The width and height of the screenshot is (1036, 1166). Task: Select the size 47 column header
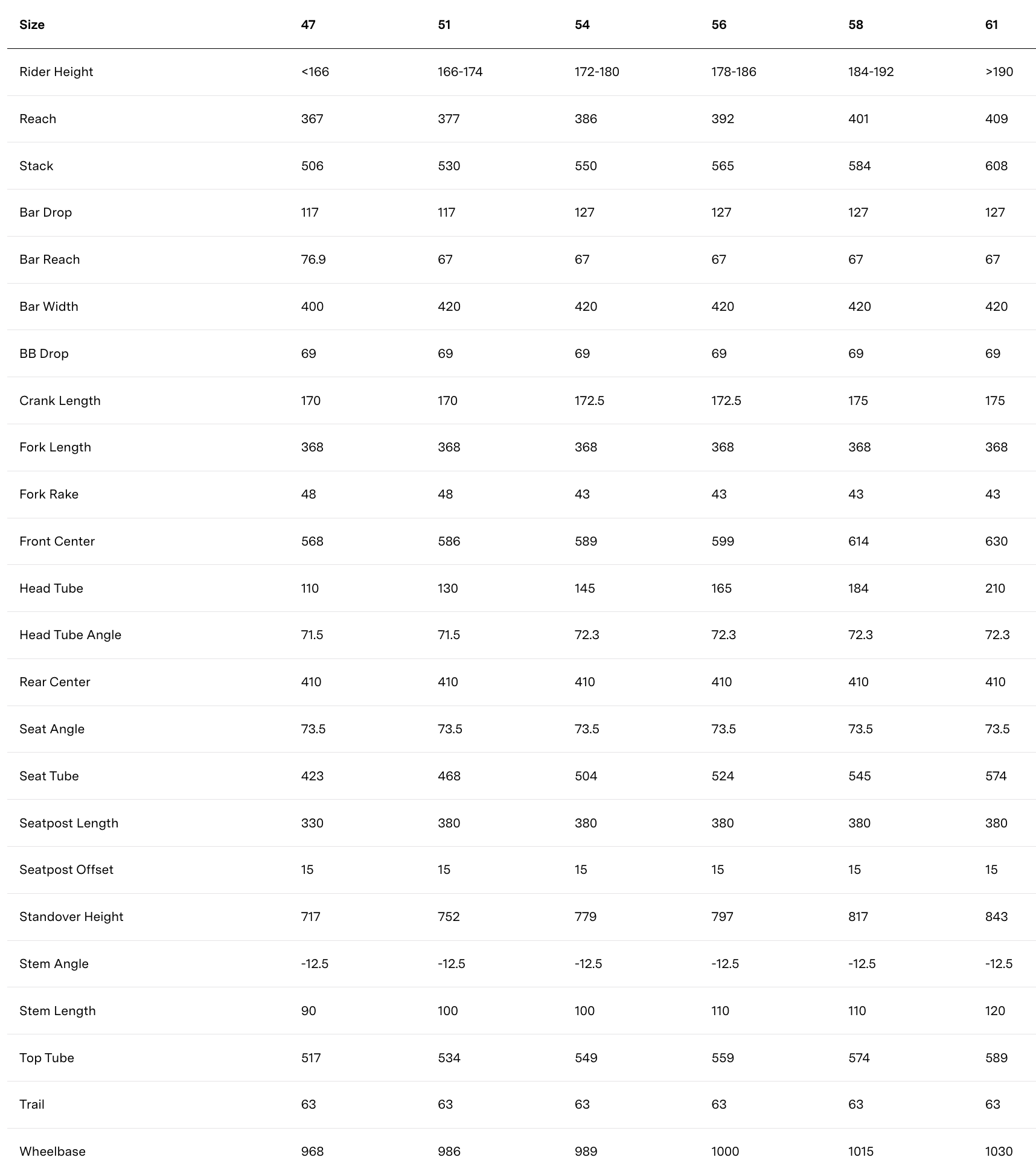pyautogui.click(x=308, y=25)
